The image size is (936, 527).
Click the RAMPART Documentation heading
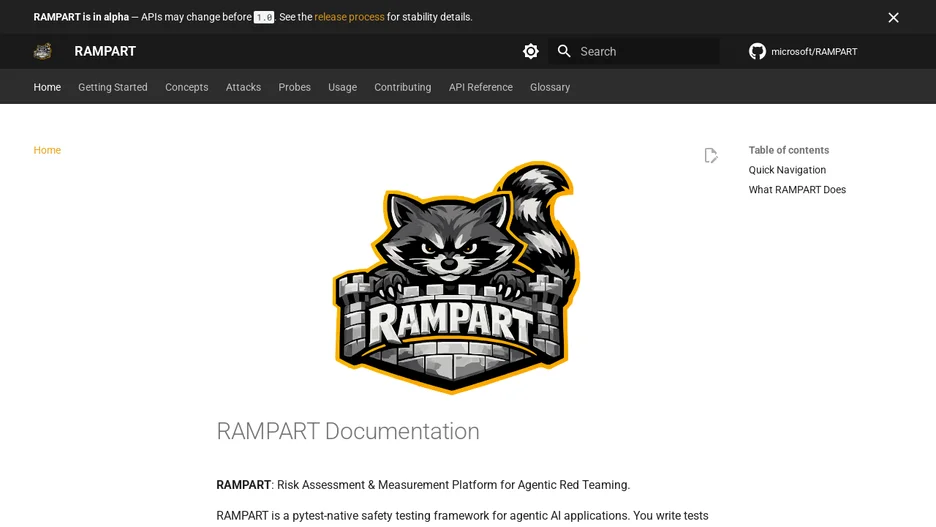(348, 432)
